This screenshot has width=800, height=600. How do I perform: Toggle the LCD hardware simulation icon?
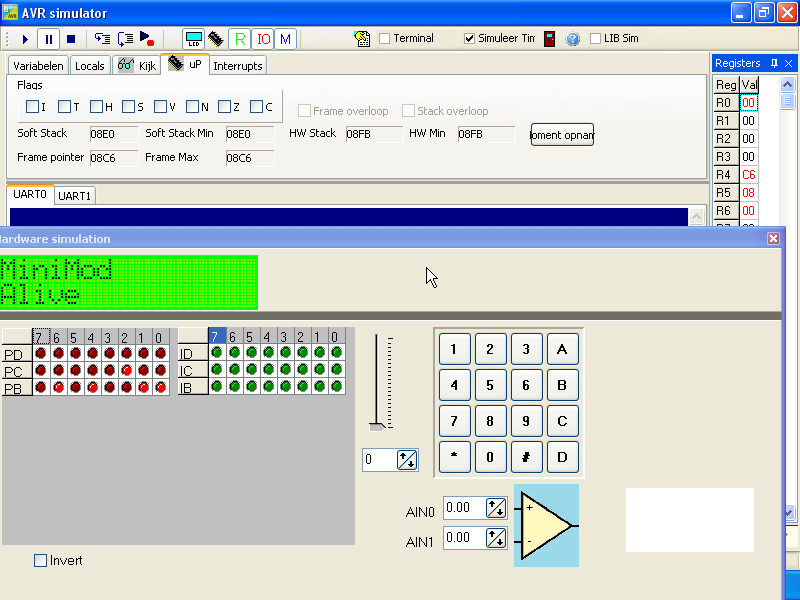[x=194, y=39]
